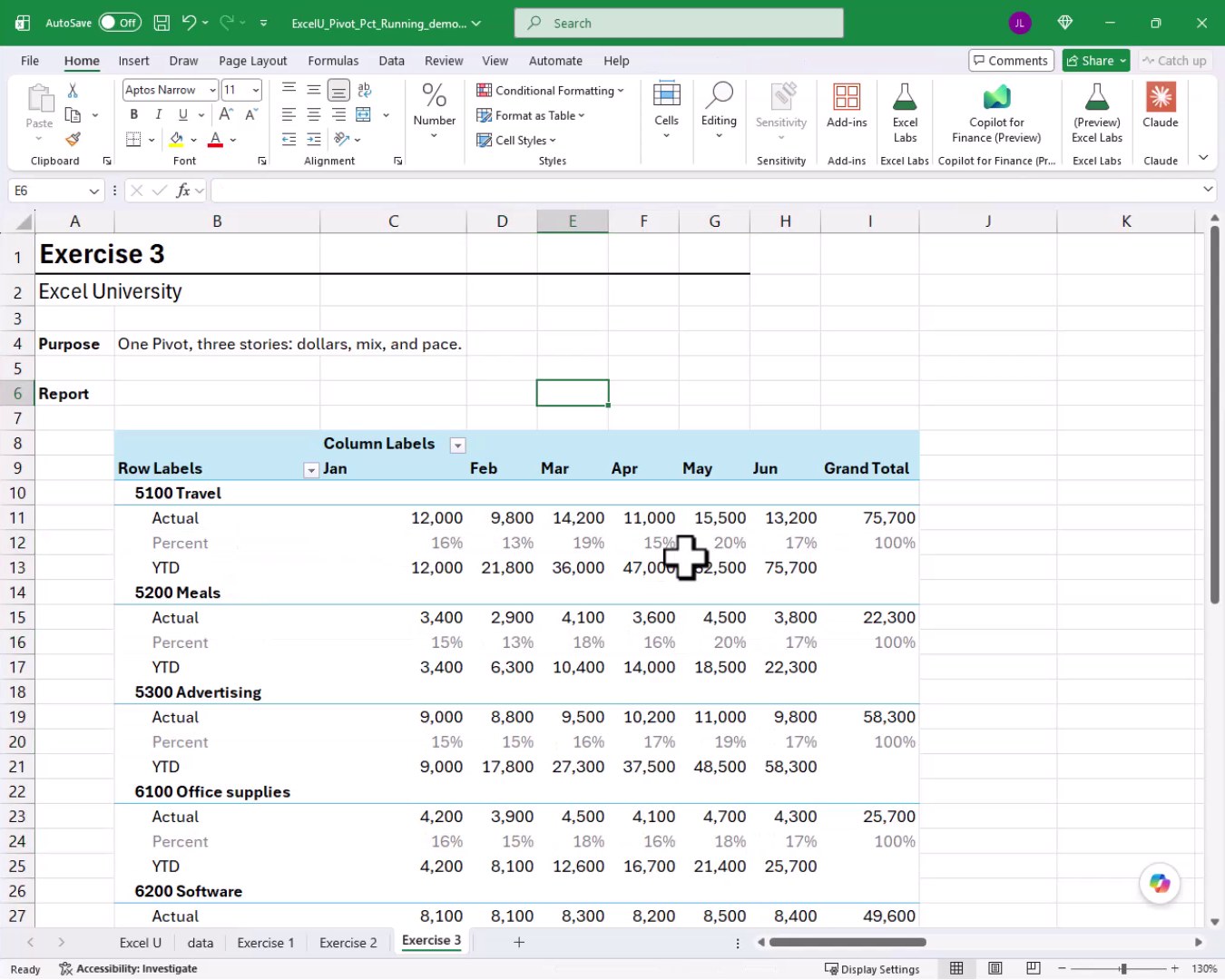Click the Copy icon in Clipboard group
Image resolution: width=1225 pixels, height=980 pixels.
click(73, 115)
